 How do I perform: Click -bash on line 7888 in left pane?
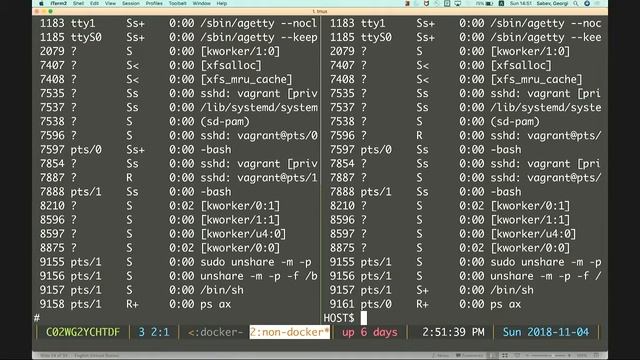pyautogui.click(x=216, y=191)
